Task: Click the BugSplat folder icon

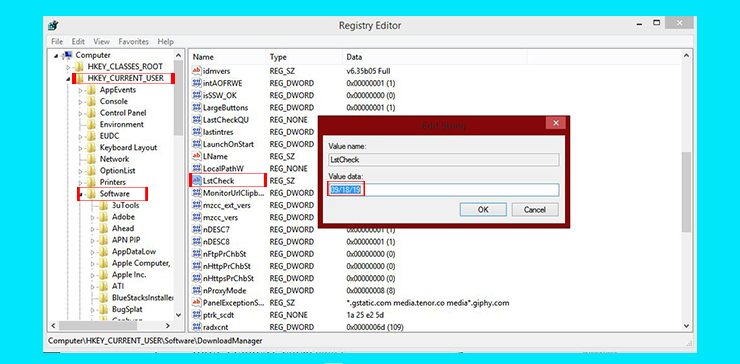Action: (x=104, y=310)
